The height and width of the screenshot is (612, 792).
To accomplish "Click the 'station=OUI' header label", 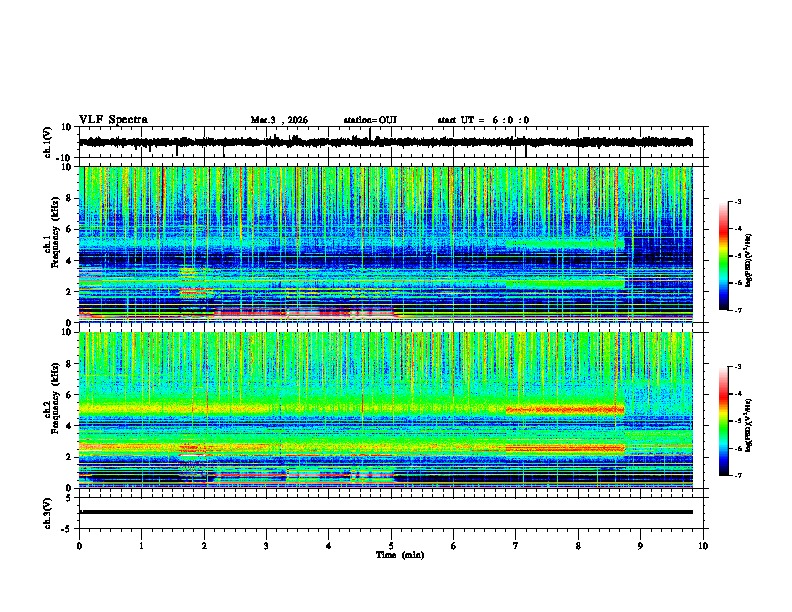I will click(x=370, y=120).
